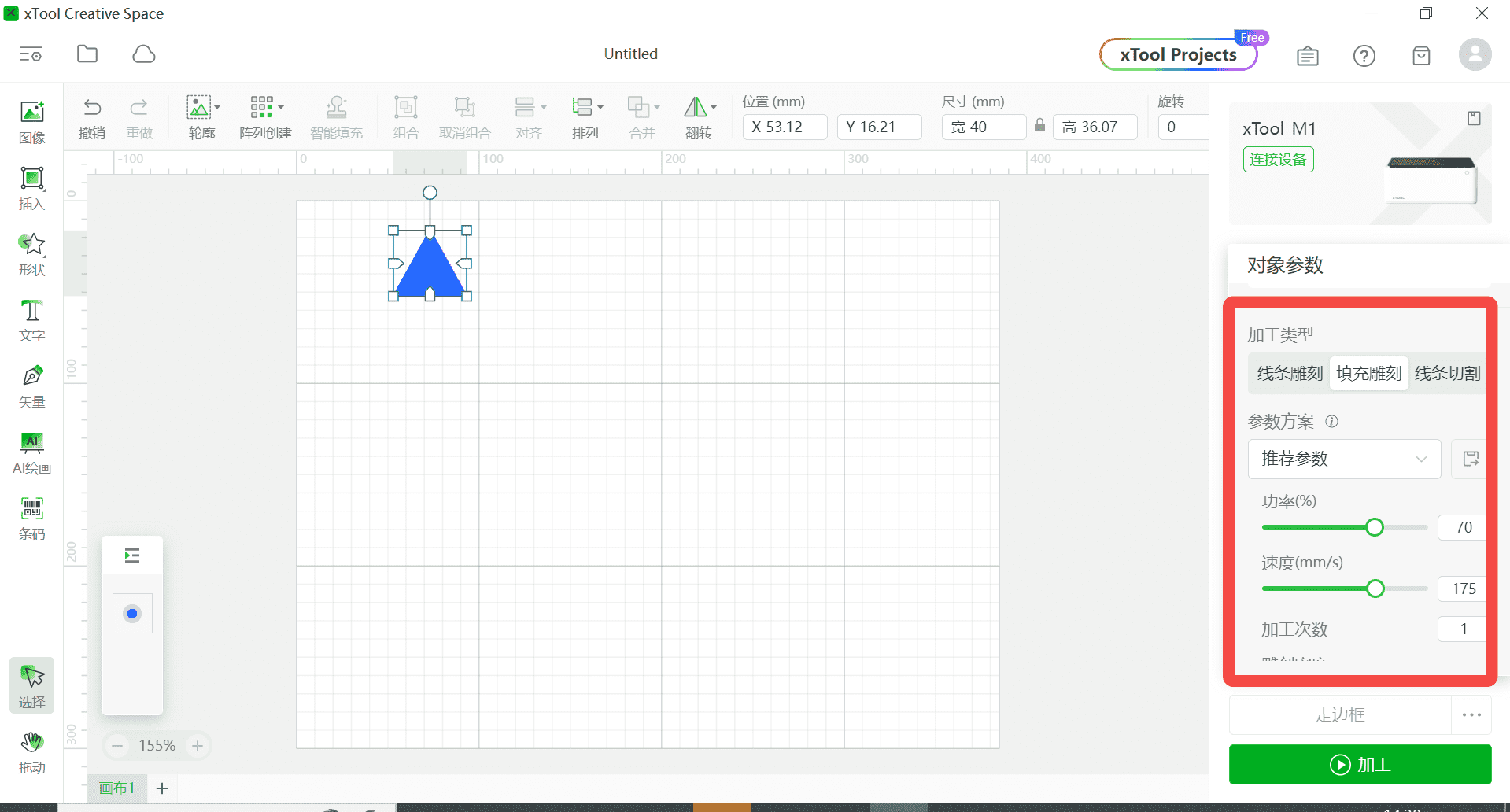This screenshot has width=1510, height=812.
Task: Click the 旋转 rotation input field
Action: click(1183, 127)
